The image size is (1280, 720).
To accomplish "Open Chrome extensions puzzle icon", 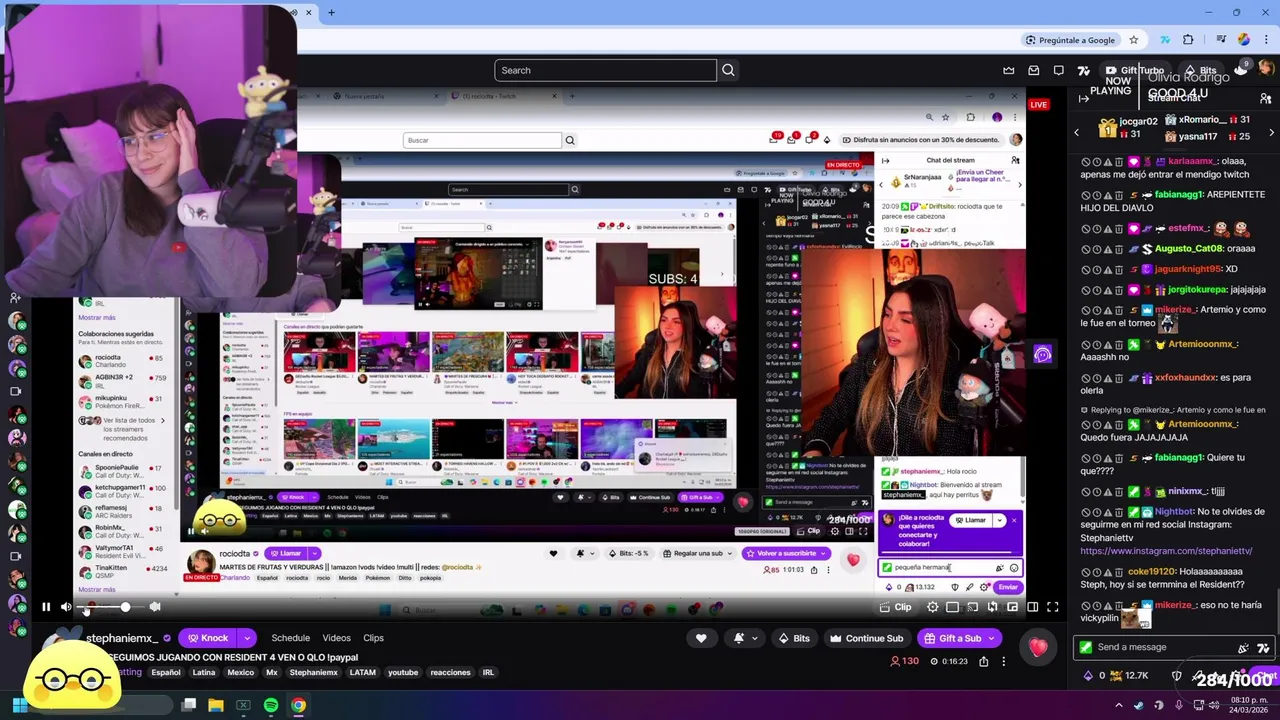I will coord(1188,40).
